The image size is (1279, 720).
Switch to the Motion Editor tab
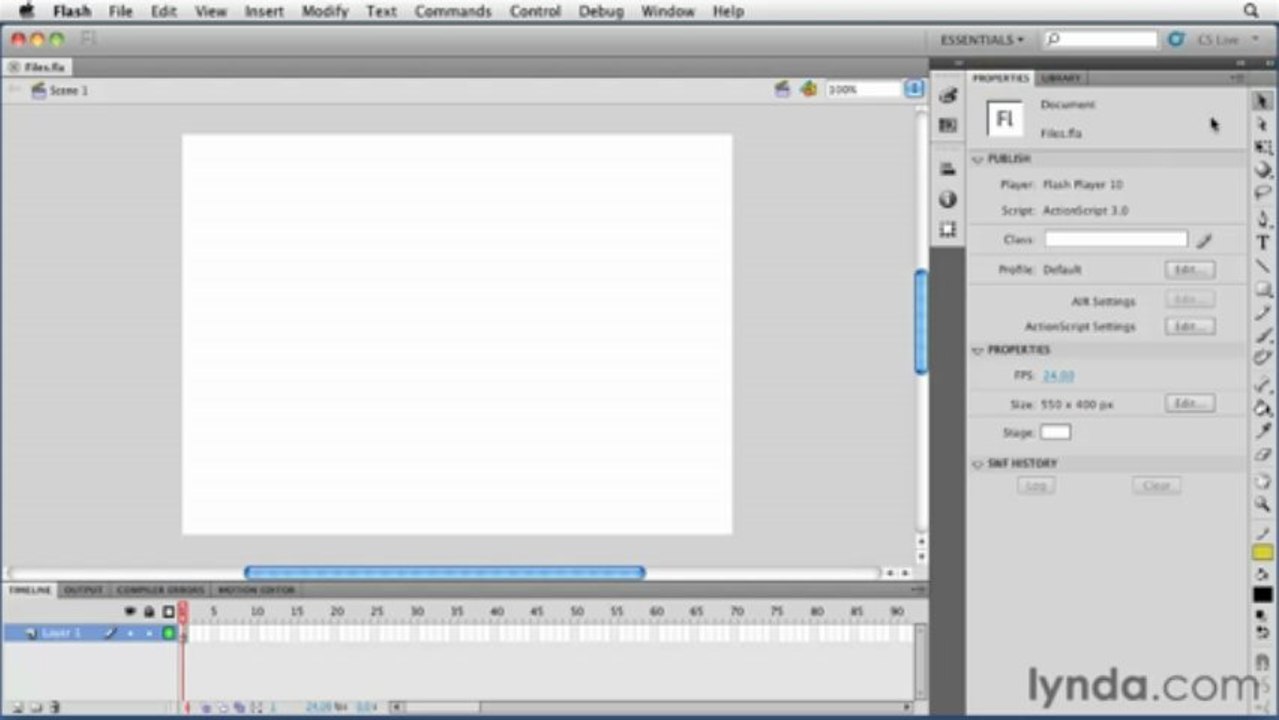click(x=256, y=590)
